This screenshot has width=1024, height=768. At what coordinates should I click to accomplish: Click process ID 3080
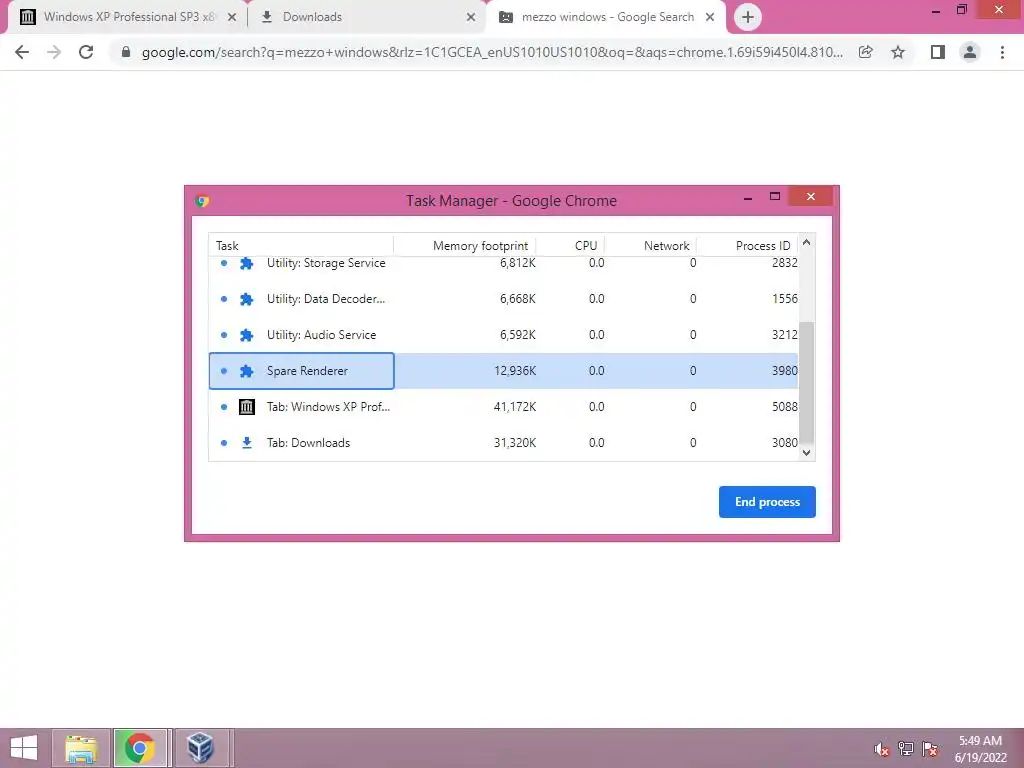(x=784, y=443)
